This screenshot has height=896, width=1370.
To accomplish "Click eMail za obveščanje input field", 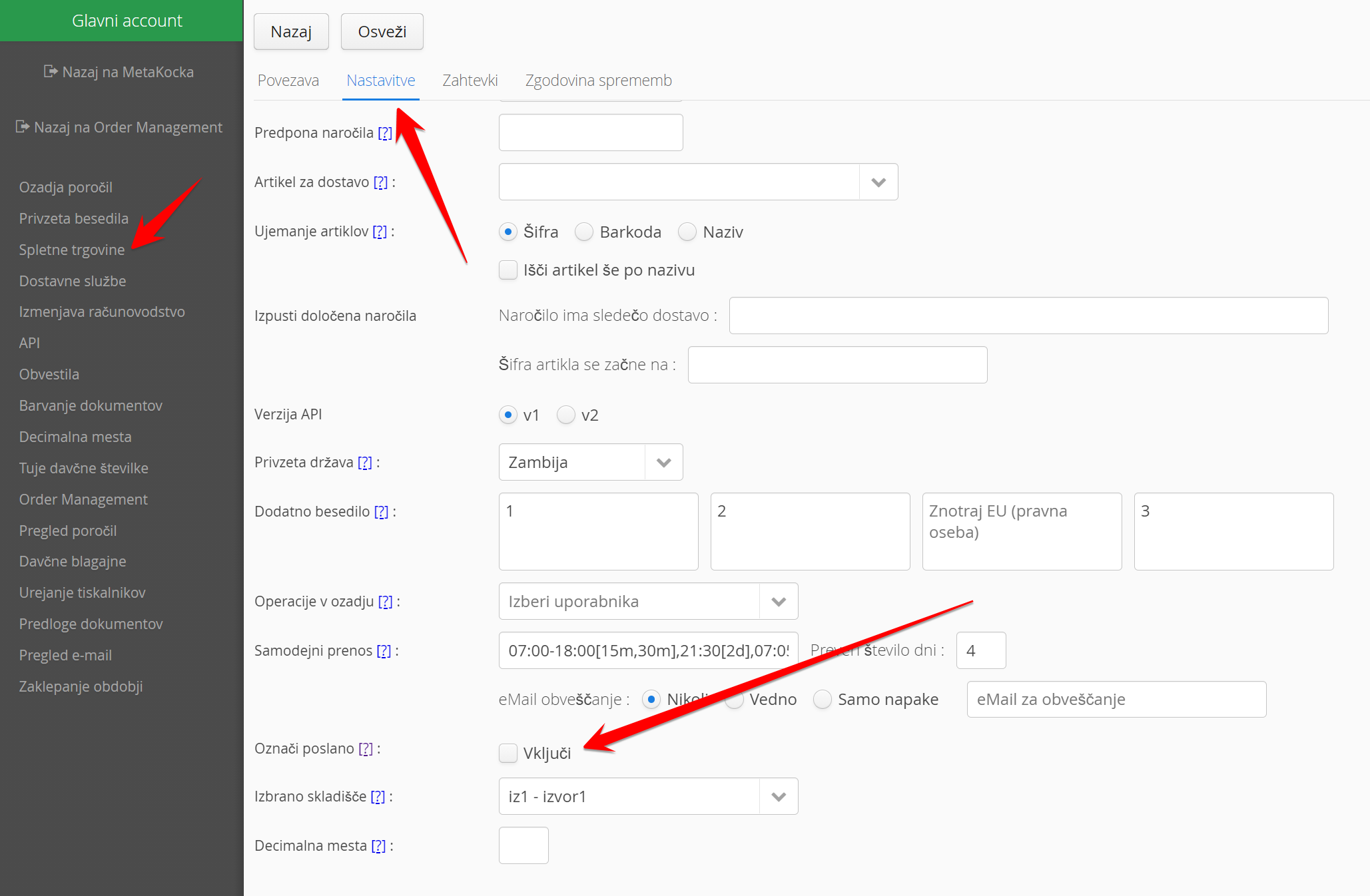I will point(1116,700).
